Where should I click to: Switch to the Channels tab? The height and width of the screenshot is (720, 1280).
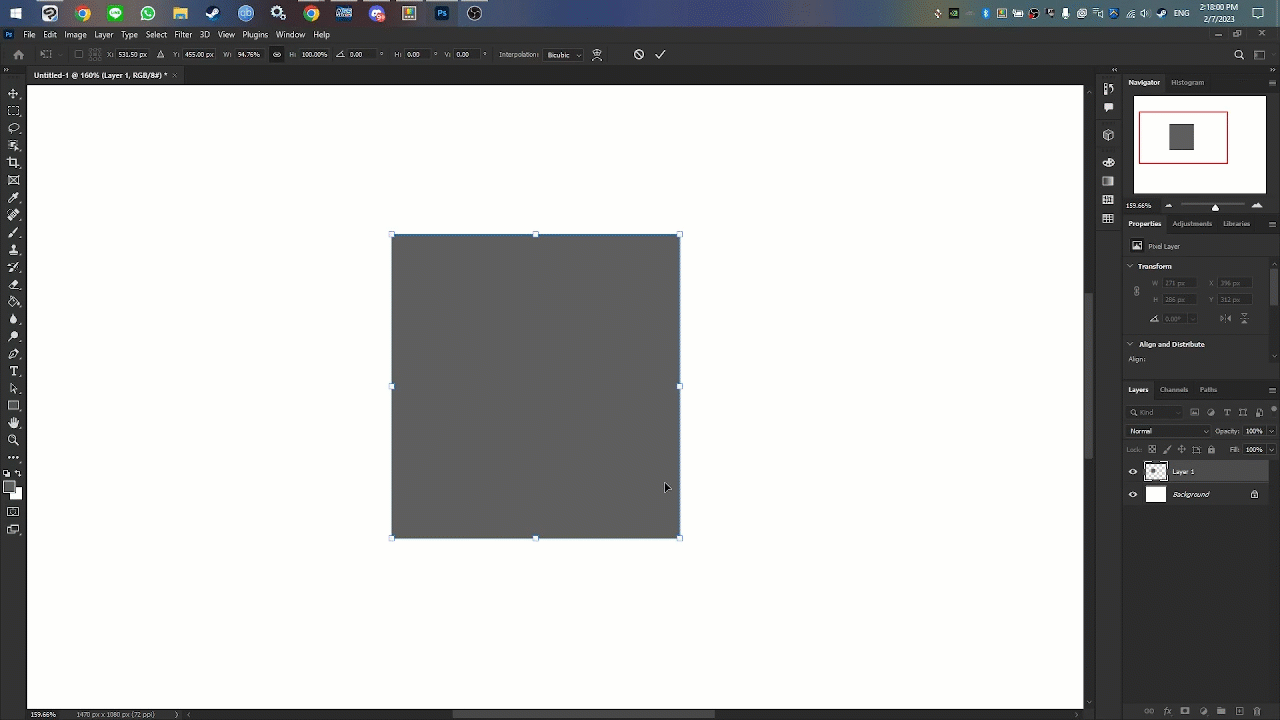(1174, 390)
